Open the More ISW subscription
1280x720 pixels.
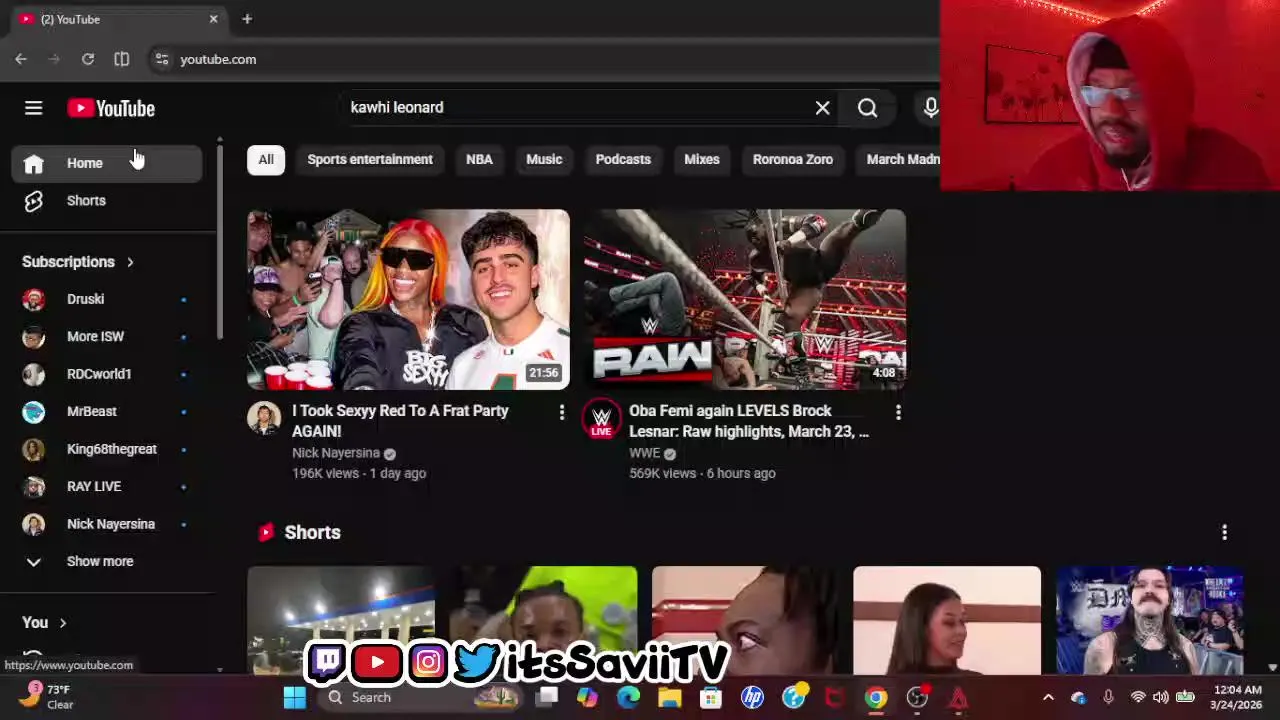(x=107, y=337)
